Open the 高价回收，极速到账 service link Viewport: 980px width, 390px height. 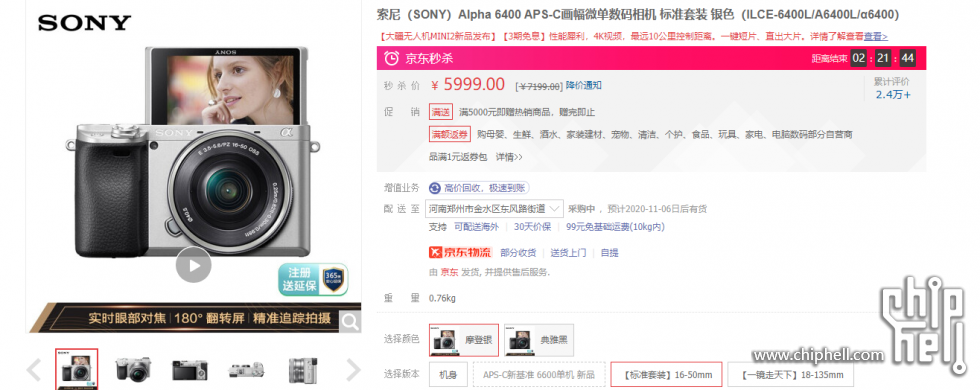pos(485,188)
